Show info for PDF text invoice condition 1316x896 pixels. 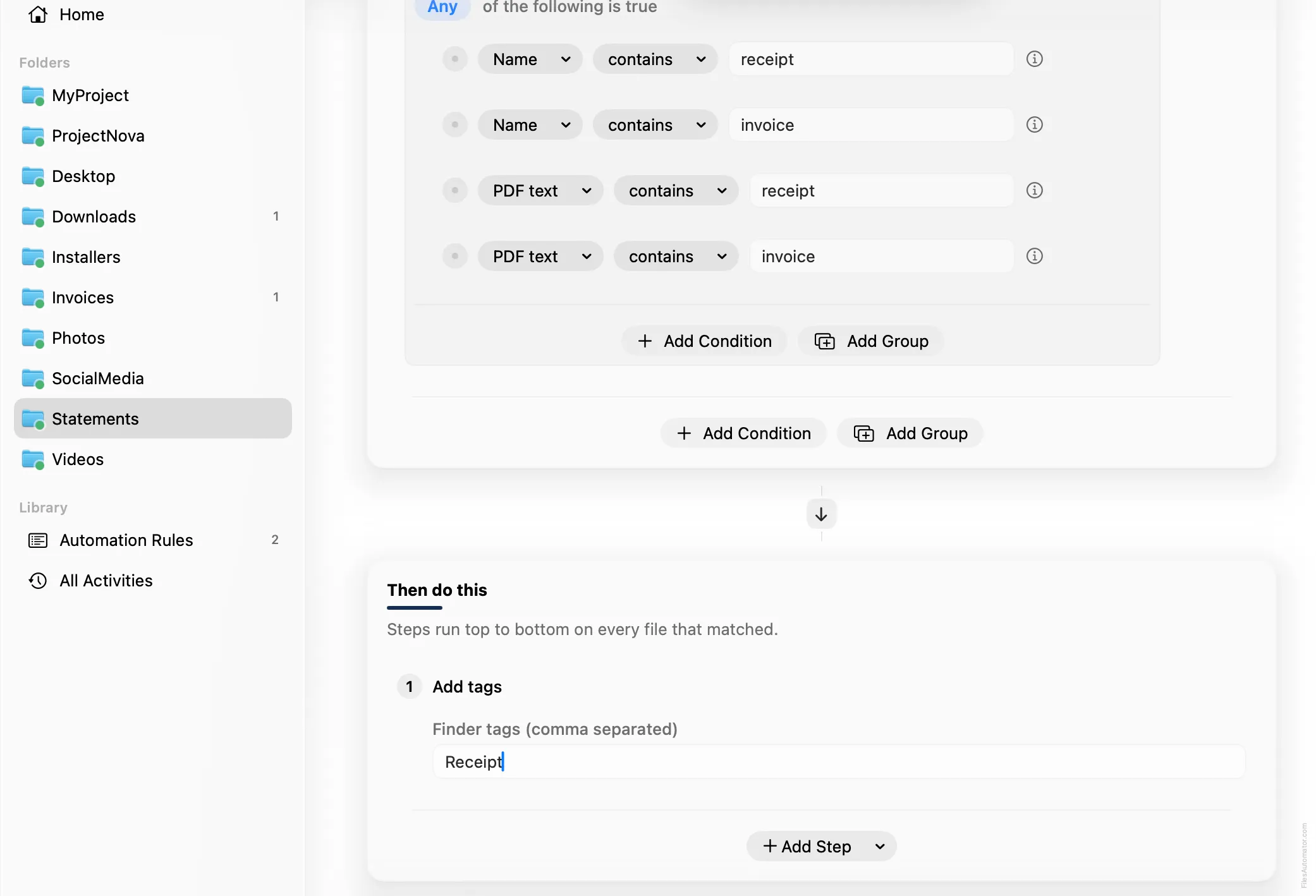click(1034, 256)
